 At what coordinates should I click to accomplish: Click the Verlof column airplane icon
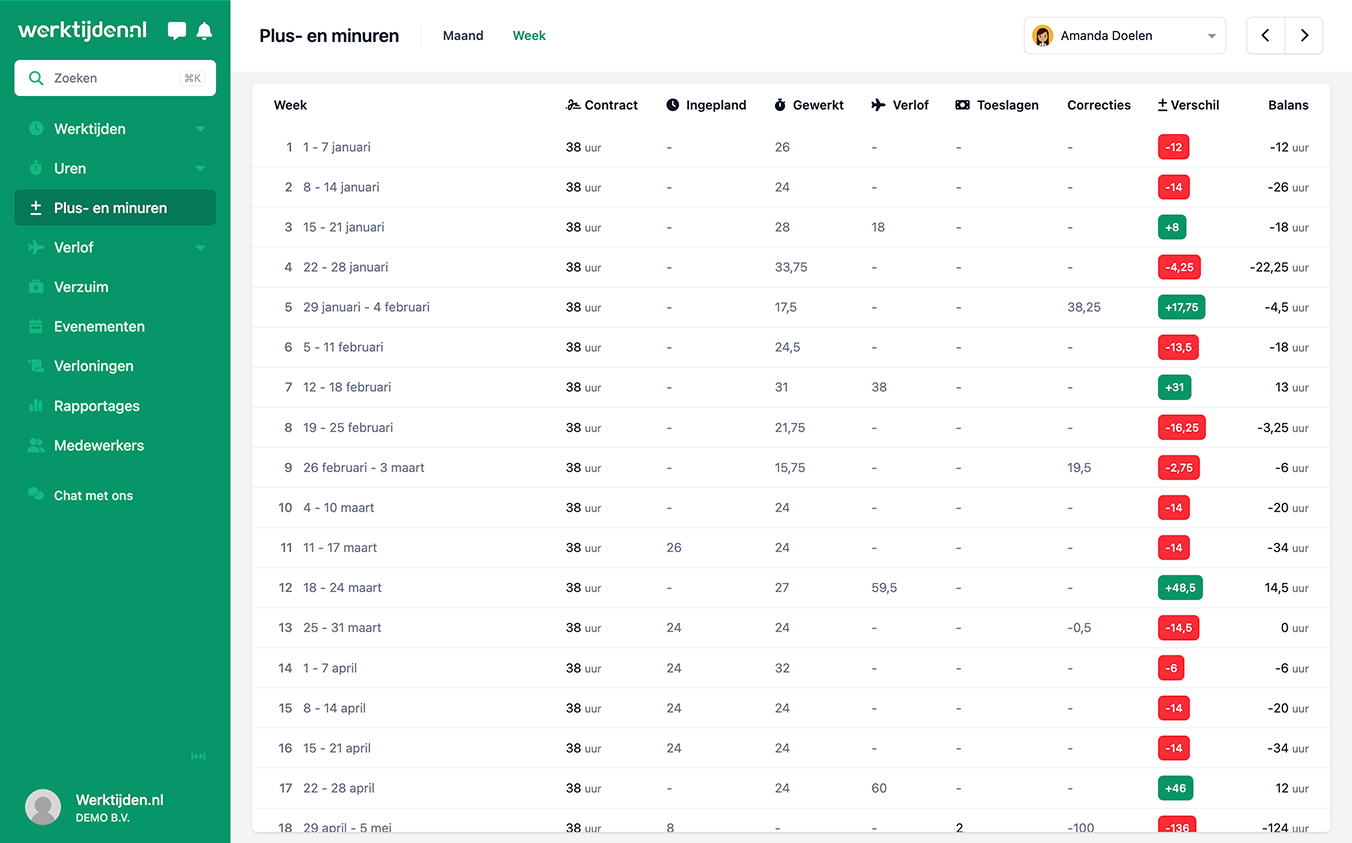coord(878,105)
